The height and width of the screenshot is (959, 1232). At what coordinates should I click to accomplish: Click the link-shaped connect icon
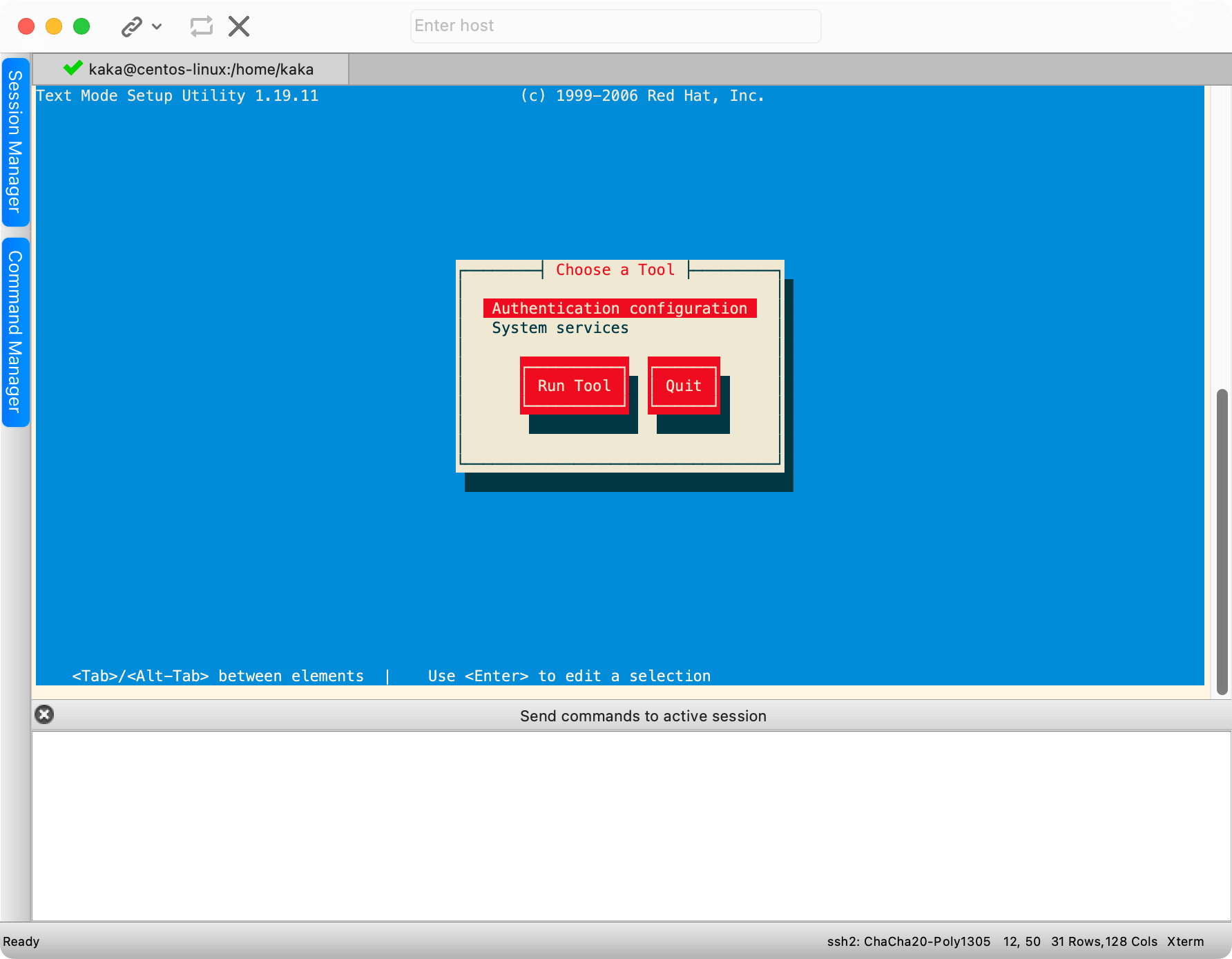(131, 27)
